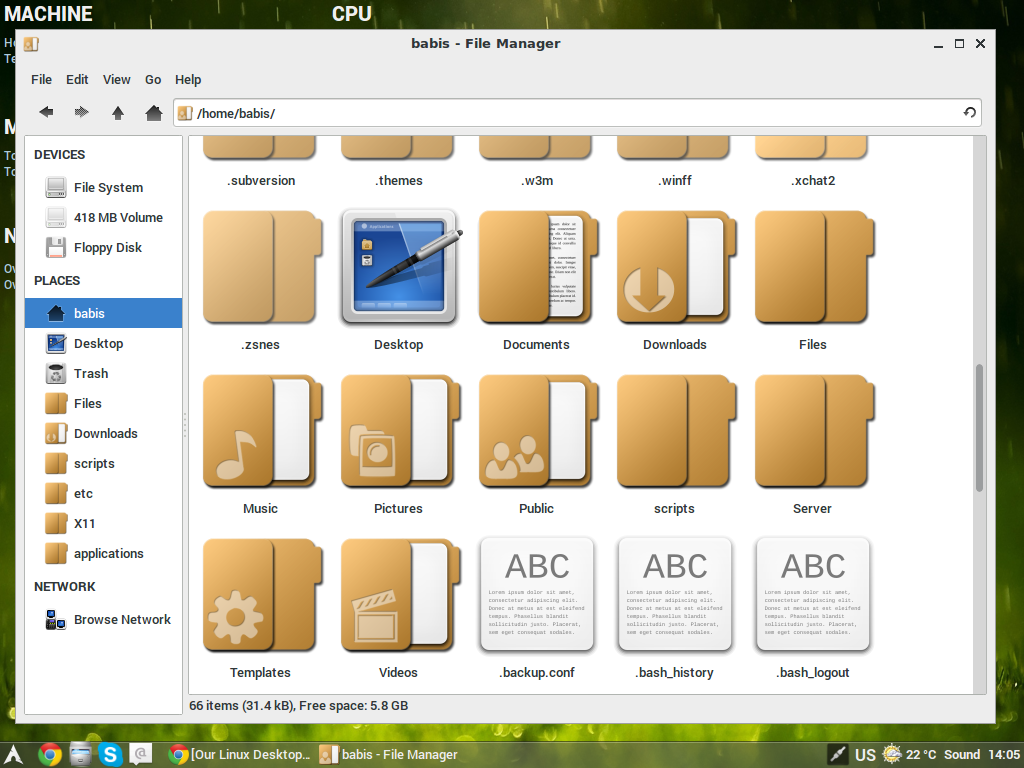Select the .w3m folder
This screenshot has height=768, width=1024.
click(536, 162)
